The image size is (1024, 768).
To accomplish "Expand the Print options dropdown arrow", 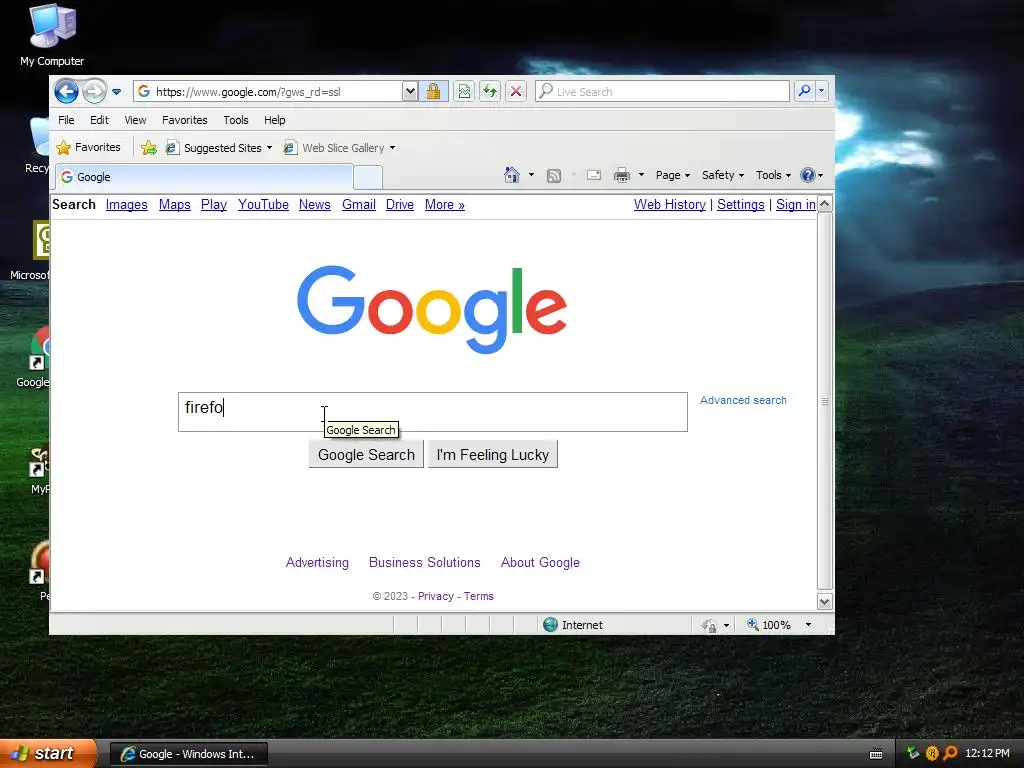I will pos(641,175).
